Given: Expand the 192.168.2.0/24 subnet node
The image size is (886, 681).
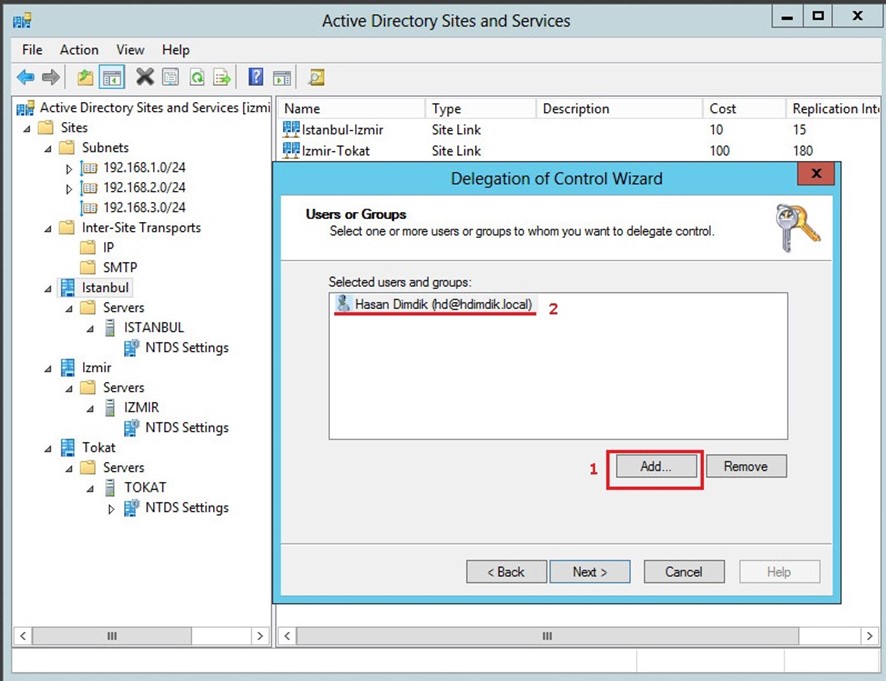Looking at the screenshot, I should (x=69, y=189).
